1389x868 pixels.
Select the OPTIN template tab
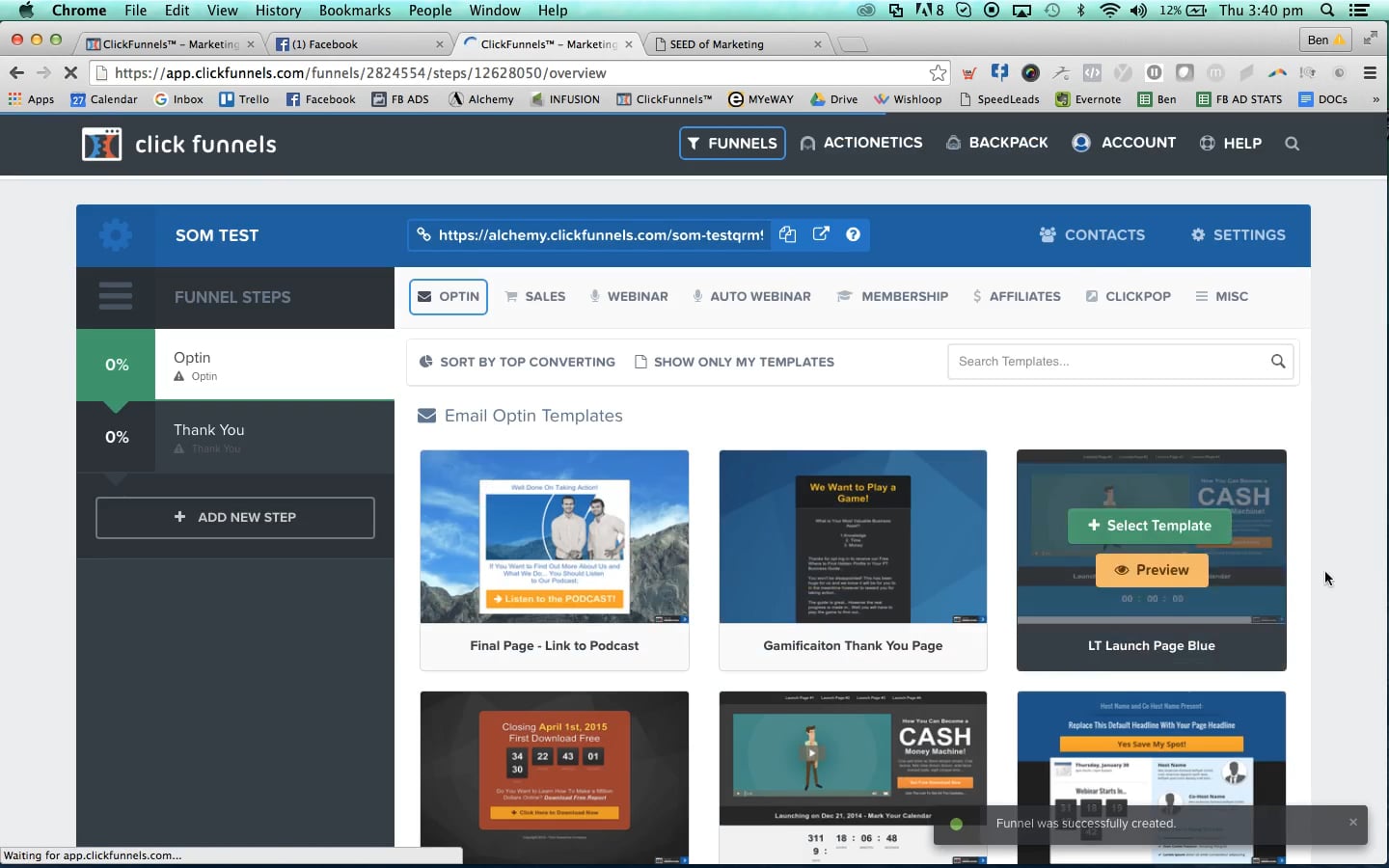[x=449, y=296]
